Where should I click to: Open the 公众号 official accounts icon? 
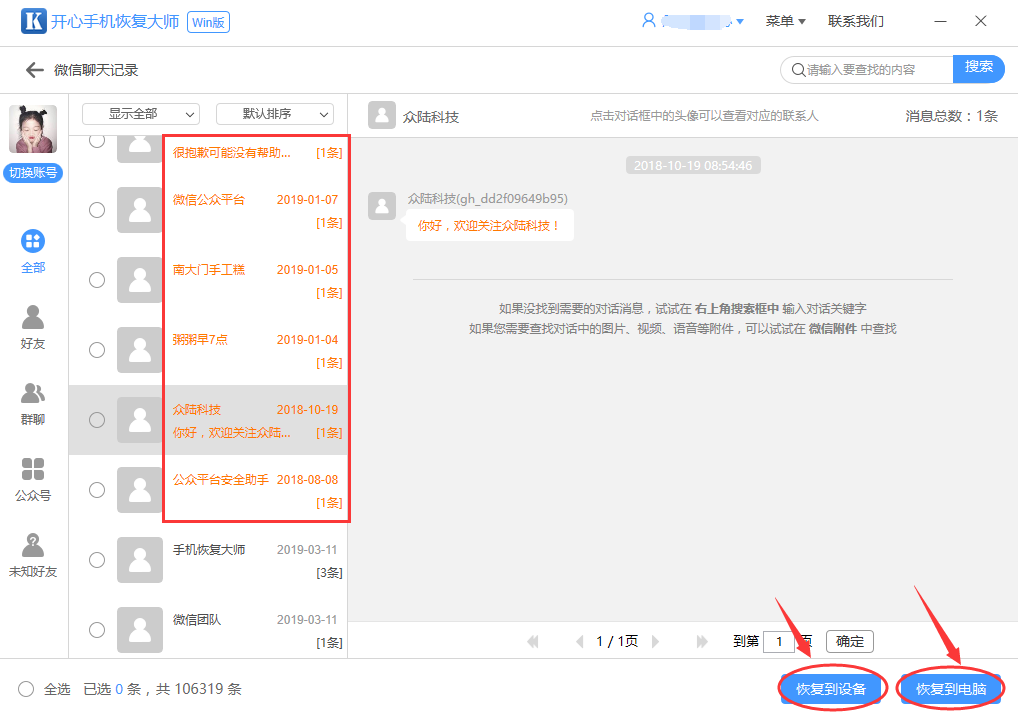[32, 469]
